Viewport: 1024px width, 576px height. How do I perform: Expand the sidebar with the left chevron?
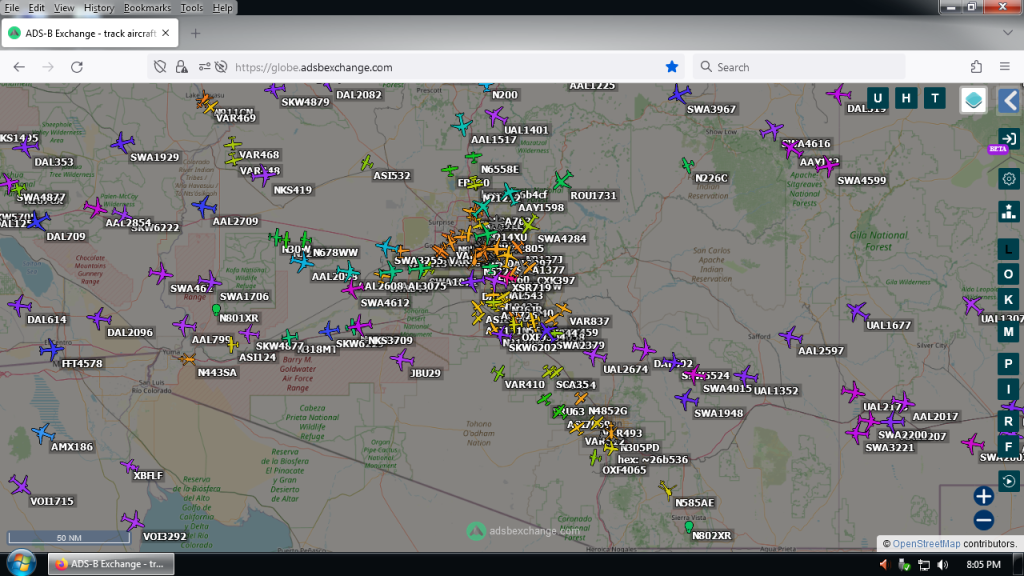pos(1010,101)
